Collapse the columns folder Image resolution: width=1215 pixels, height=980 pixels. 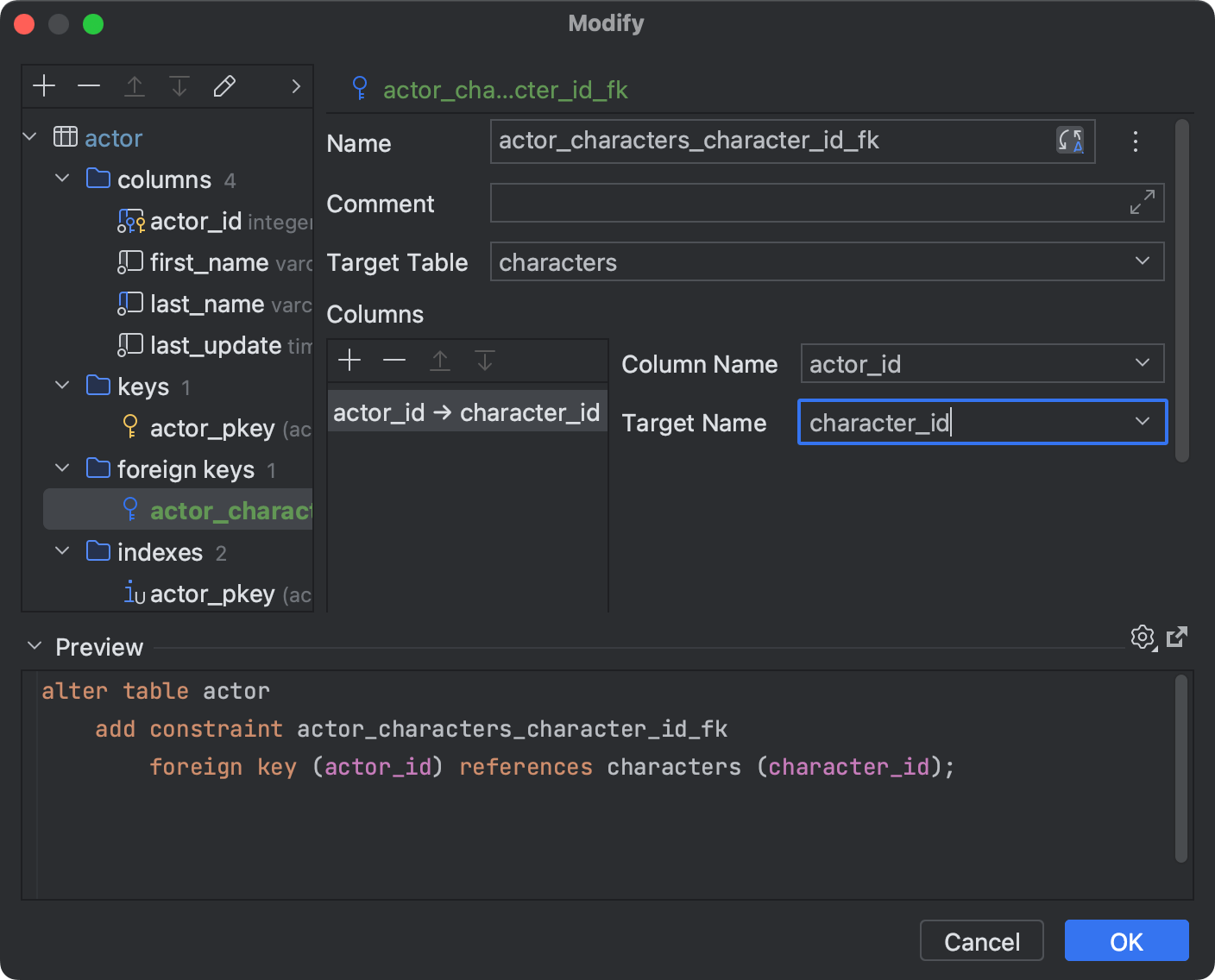pos(62,179)
